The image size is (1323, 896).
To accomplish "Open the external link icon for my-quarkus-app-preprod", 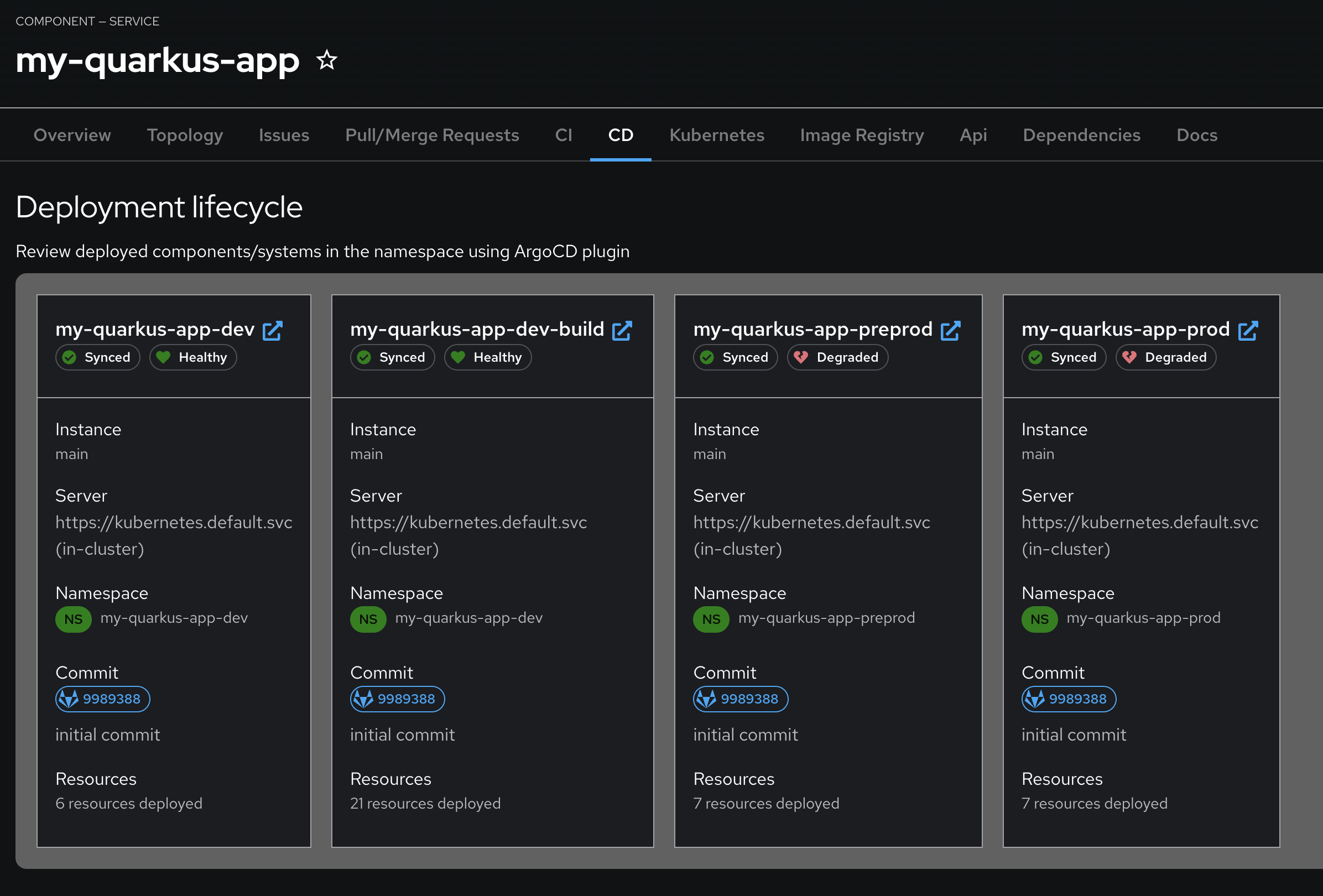I will click(x=951, y=331).
